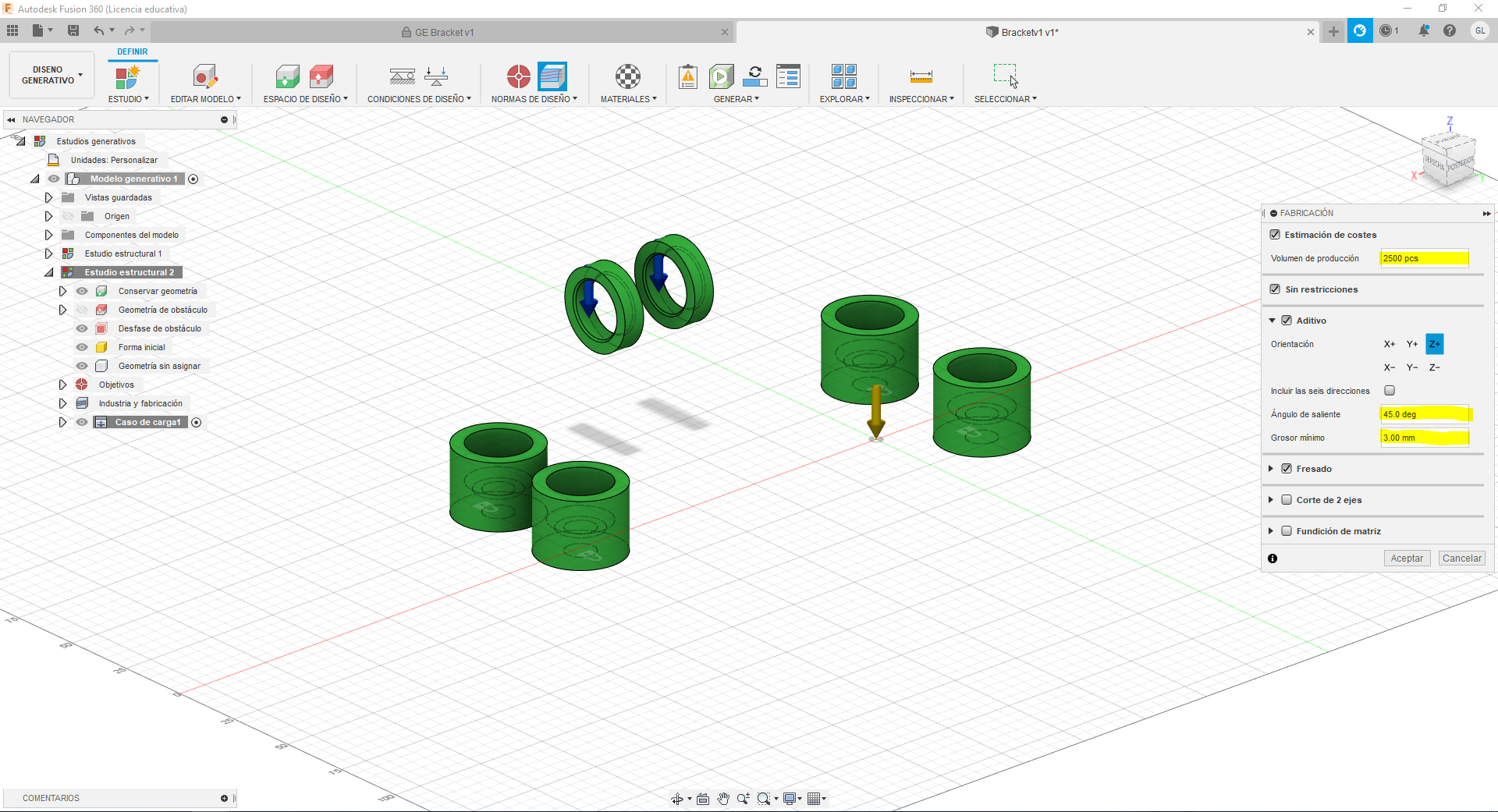Viewport: 1498px width, 812px height.
Task: Click the Cancelar button
Action: 1462,558
